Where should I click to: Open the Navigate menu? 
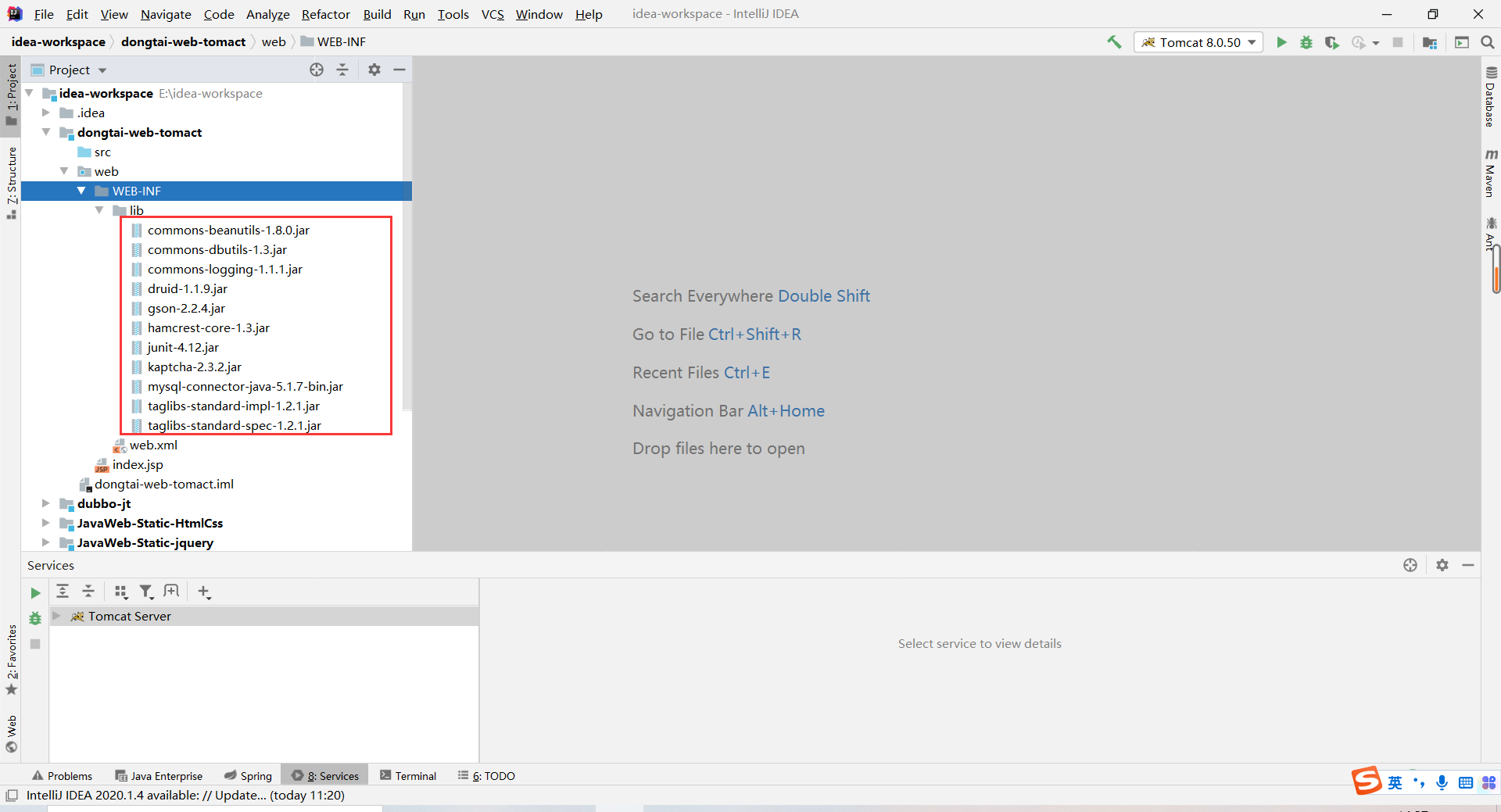coord(166,14)
